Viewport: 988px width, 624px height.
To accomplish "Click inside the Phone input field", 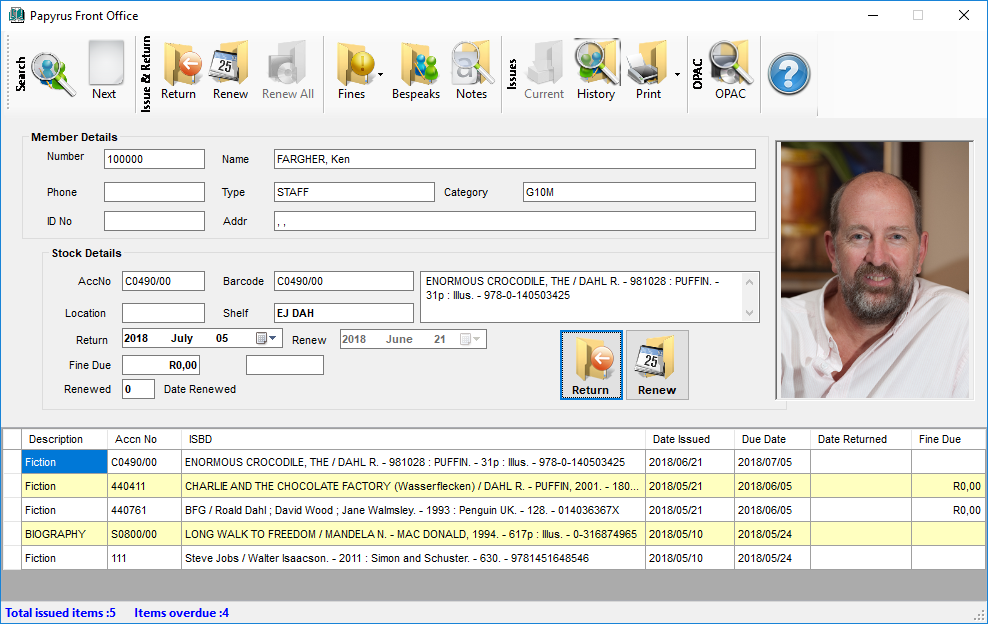I will click(154, 191).
